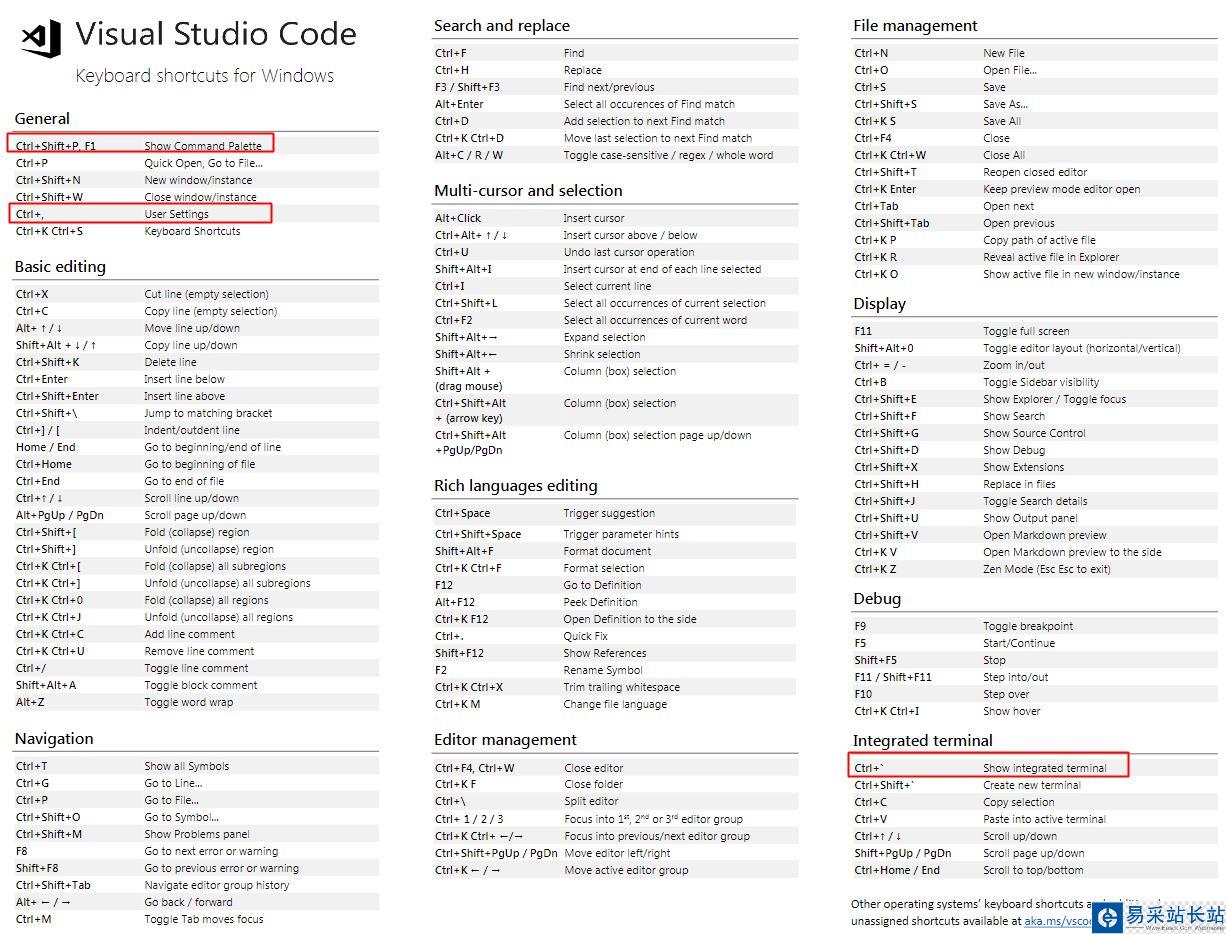Viewport: 1226px width, 934px height.
Task: Click 'Reveal active file in Explorer'
Action: 1051,257
